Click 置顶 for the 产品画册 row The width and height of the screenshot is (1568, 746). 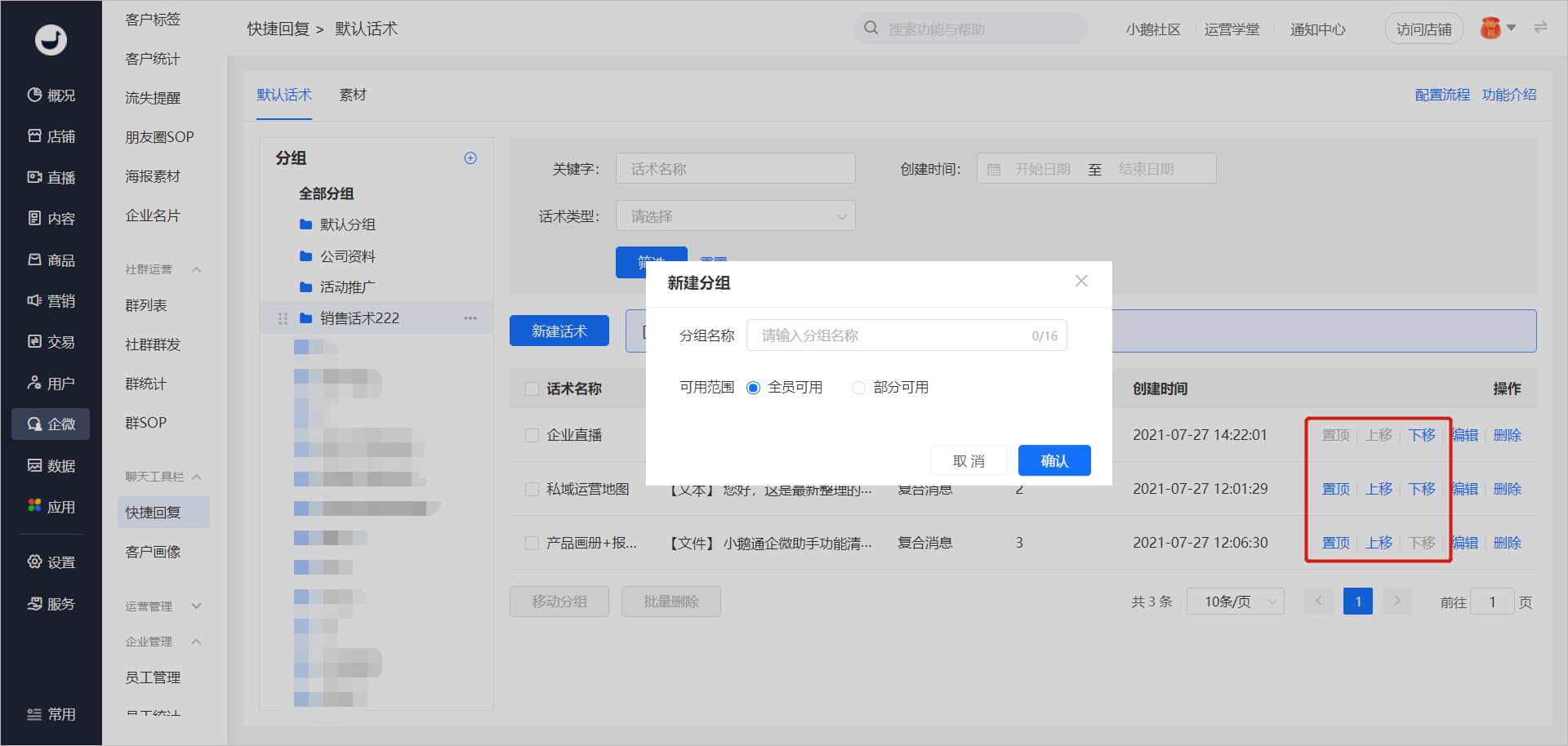click(1336, 543)
